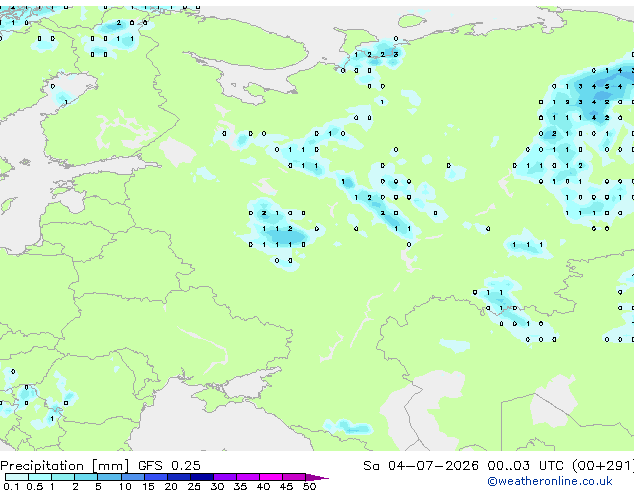Click the 1–2 mm legend color swatch
The width and height of the screenshot is (634, 490).
pyautogui.click(x=63, y=477)
